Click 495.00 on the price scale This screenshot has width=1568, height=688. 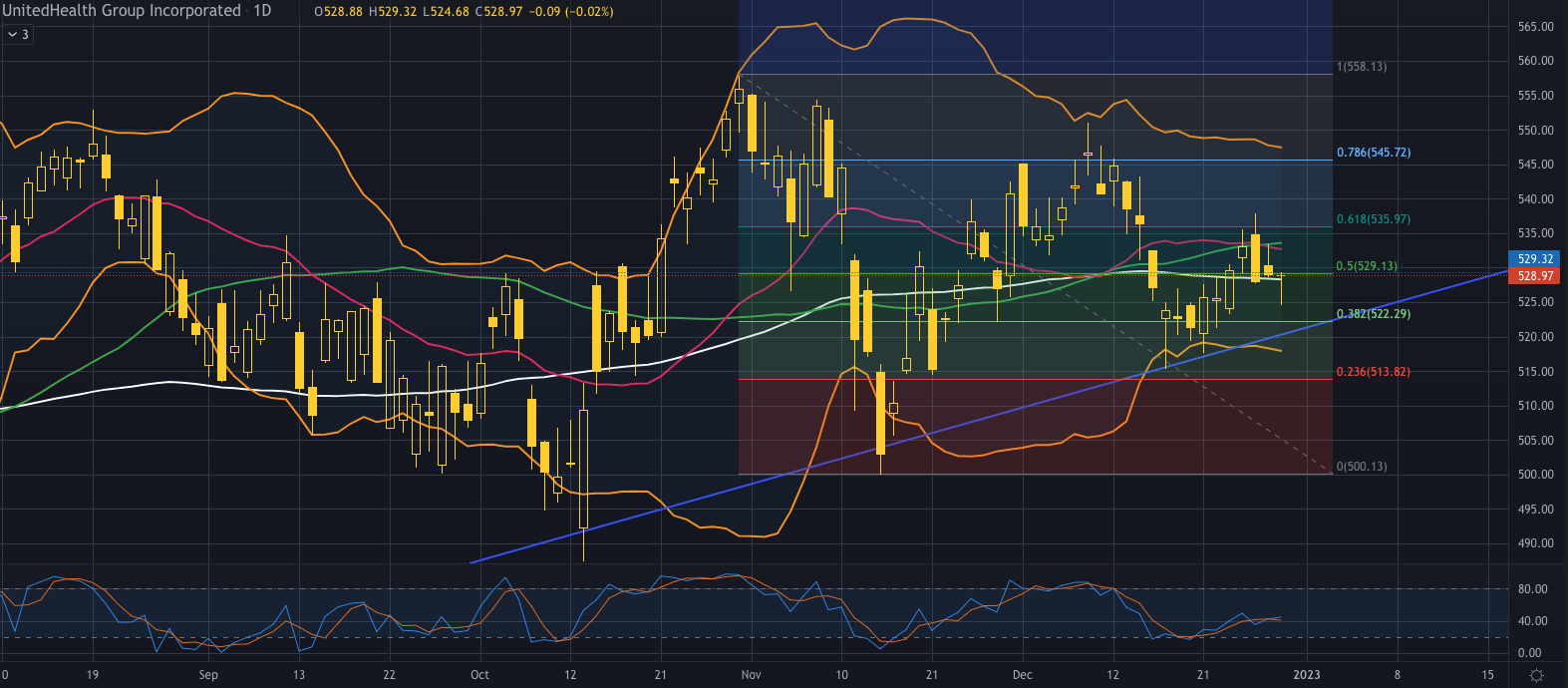point(1536,510)
